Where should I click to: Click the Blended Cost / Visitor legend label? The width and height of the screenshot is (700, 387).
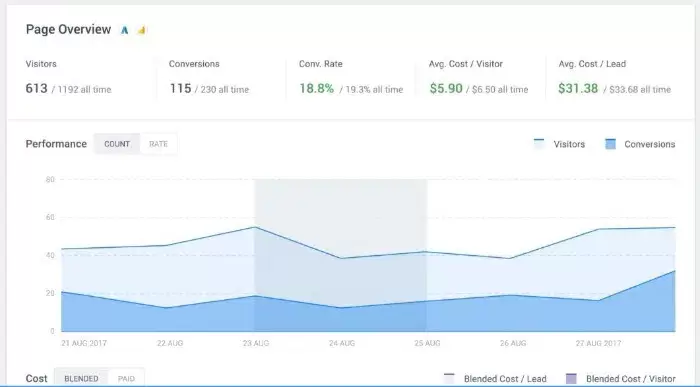pyautogui.click(x=630, y=379)
